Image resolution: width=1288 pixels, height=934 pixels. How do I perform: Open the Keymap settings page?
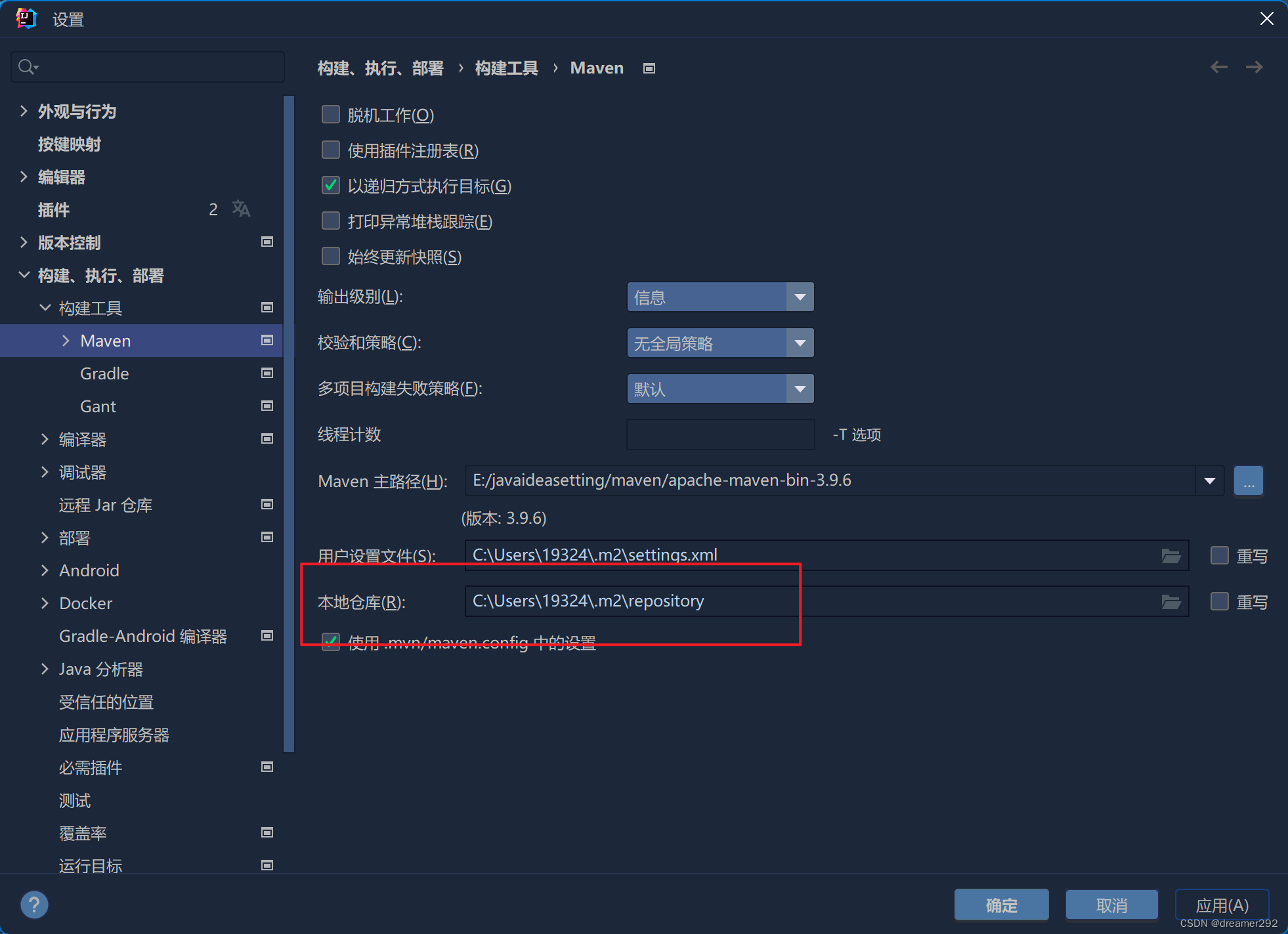coord(69,144)
